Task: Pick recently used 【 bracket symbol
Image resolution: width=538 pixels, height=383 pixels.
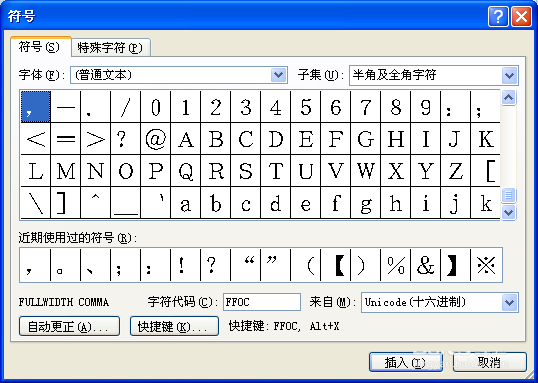Action: 336,265
